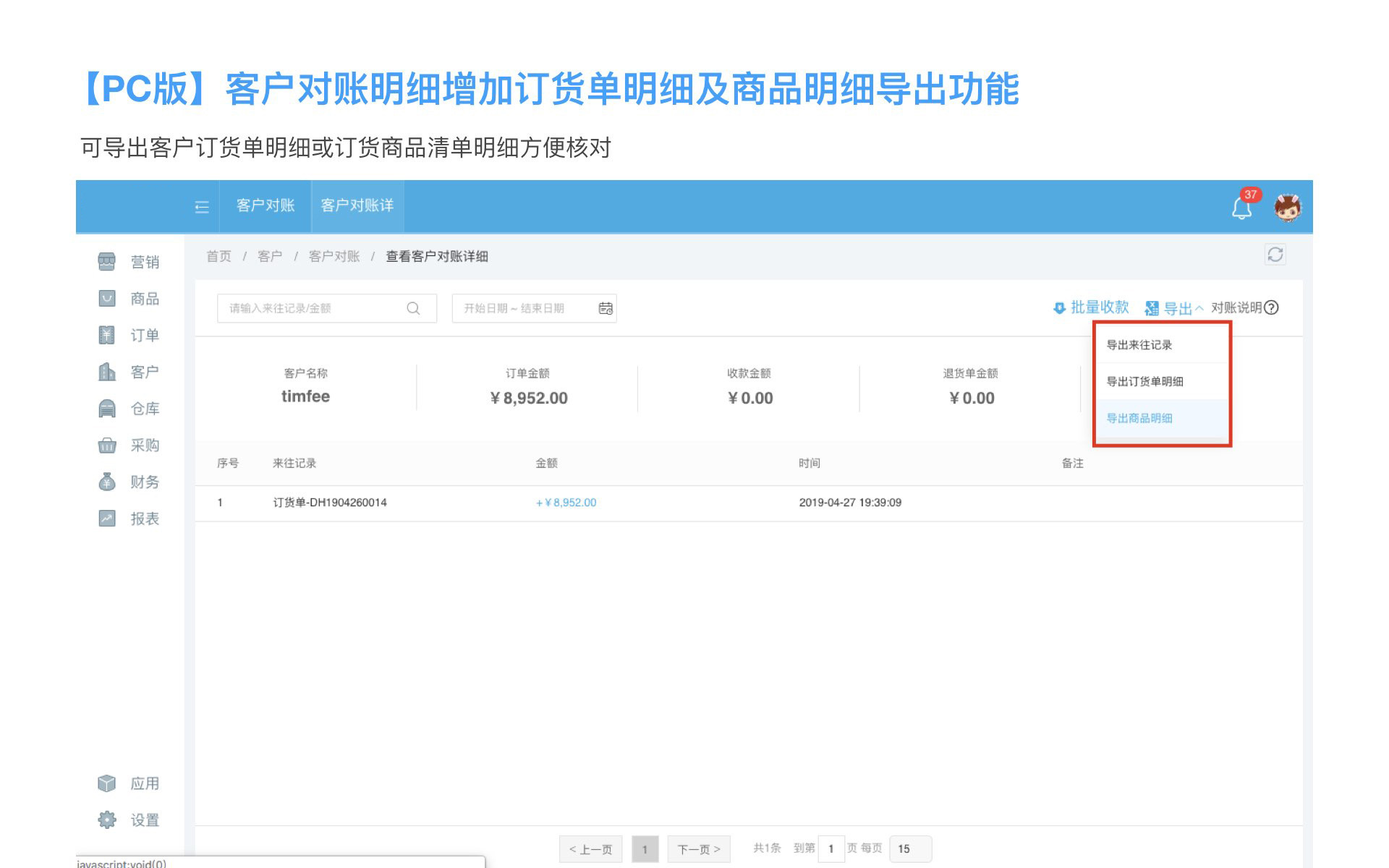Click the notification bell icon

[1241, 208]
